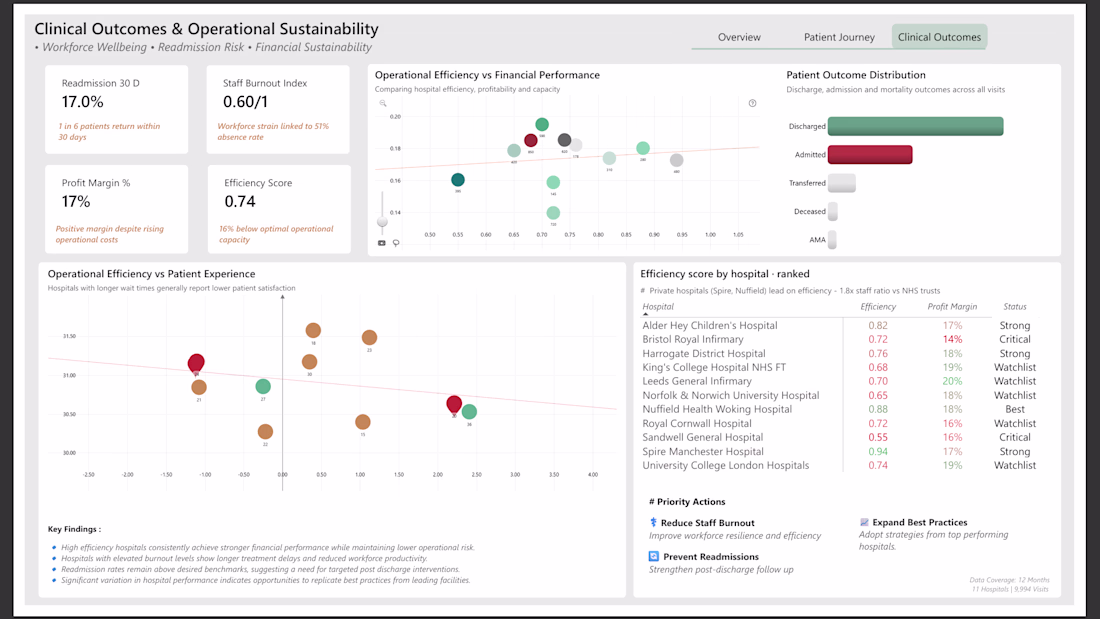Click the Status column header in the hospital table

pyautogui.click(x=1014, y=307)
